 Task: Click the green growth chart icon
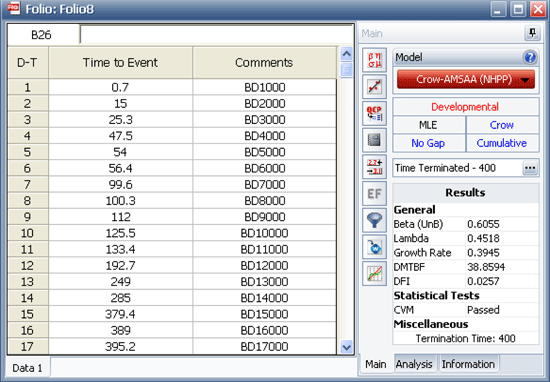[x=374, y=273]
